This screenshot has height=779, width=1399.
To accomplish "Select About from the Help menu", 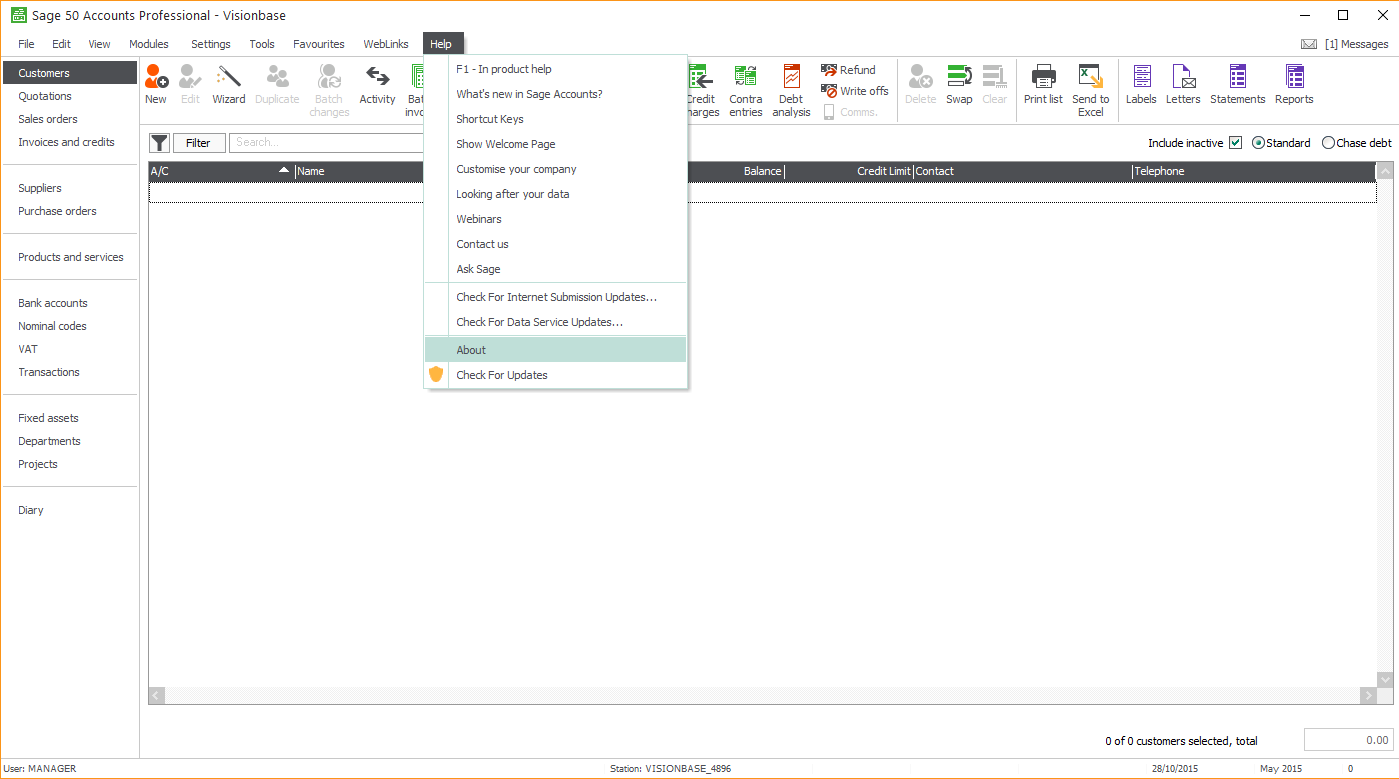I will [x=556, y=350].
